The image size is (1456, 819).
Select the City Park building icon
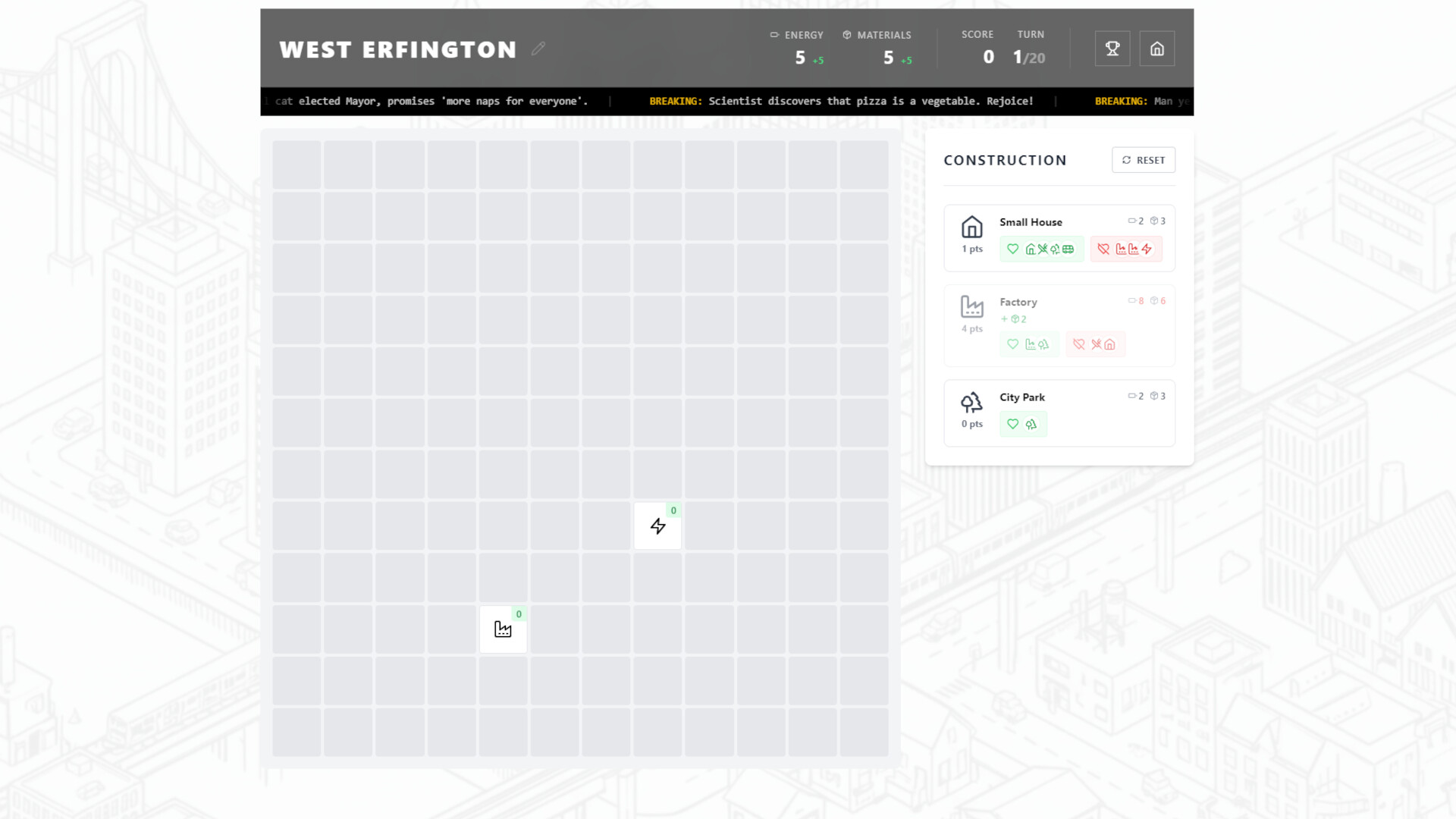point(971,403)
